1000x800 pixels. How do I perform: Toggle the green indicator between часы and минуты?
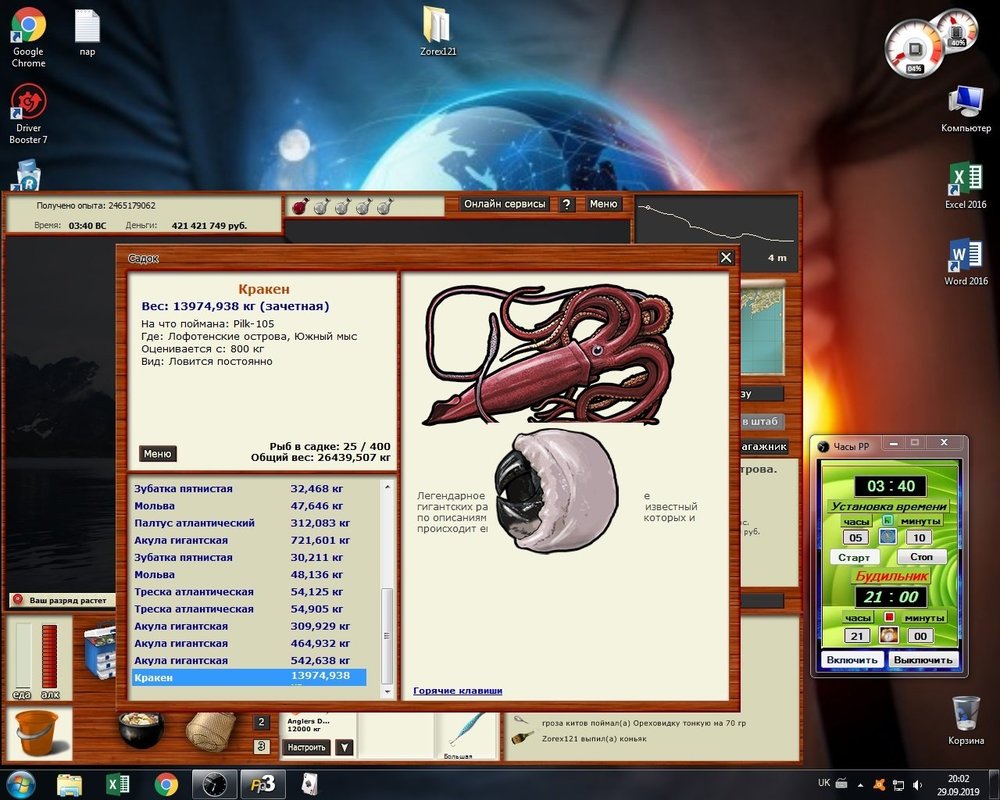pos(887,521)
